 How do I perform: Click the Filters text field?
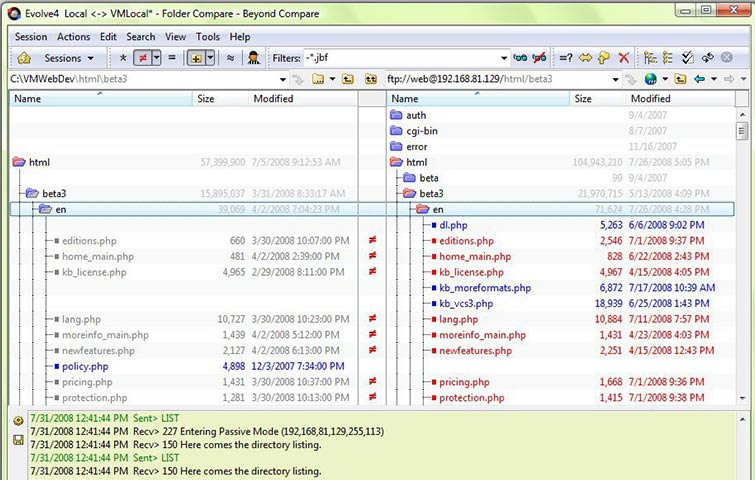401,58
